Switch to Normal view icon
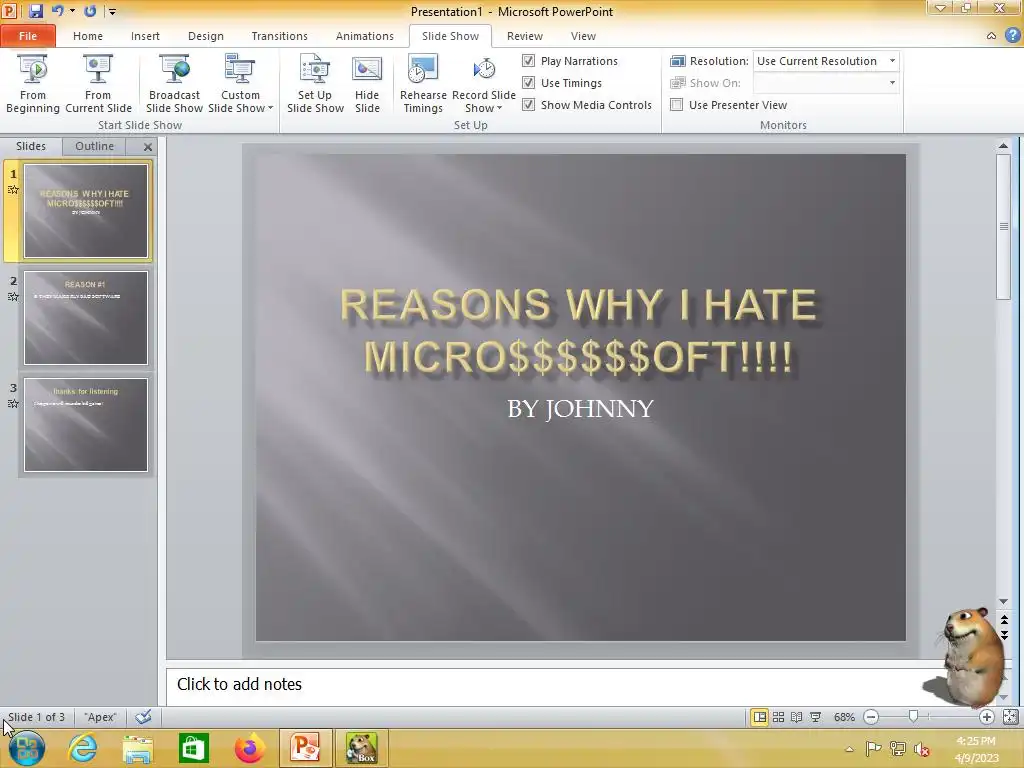This screenshot has height=768, width=1024. [760, 717]
